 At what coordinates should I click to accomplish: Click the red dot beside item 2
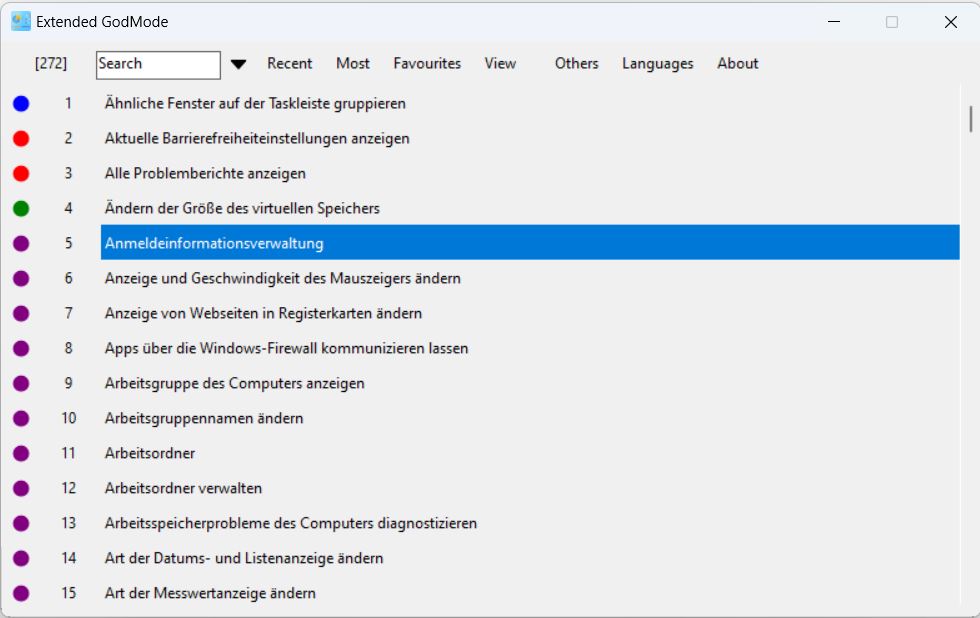click(21, 138)
